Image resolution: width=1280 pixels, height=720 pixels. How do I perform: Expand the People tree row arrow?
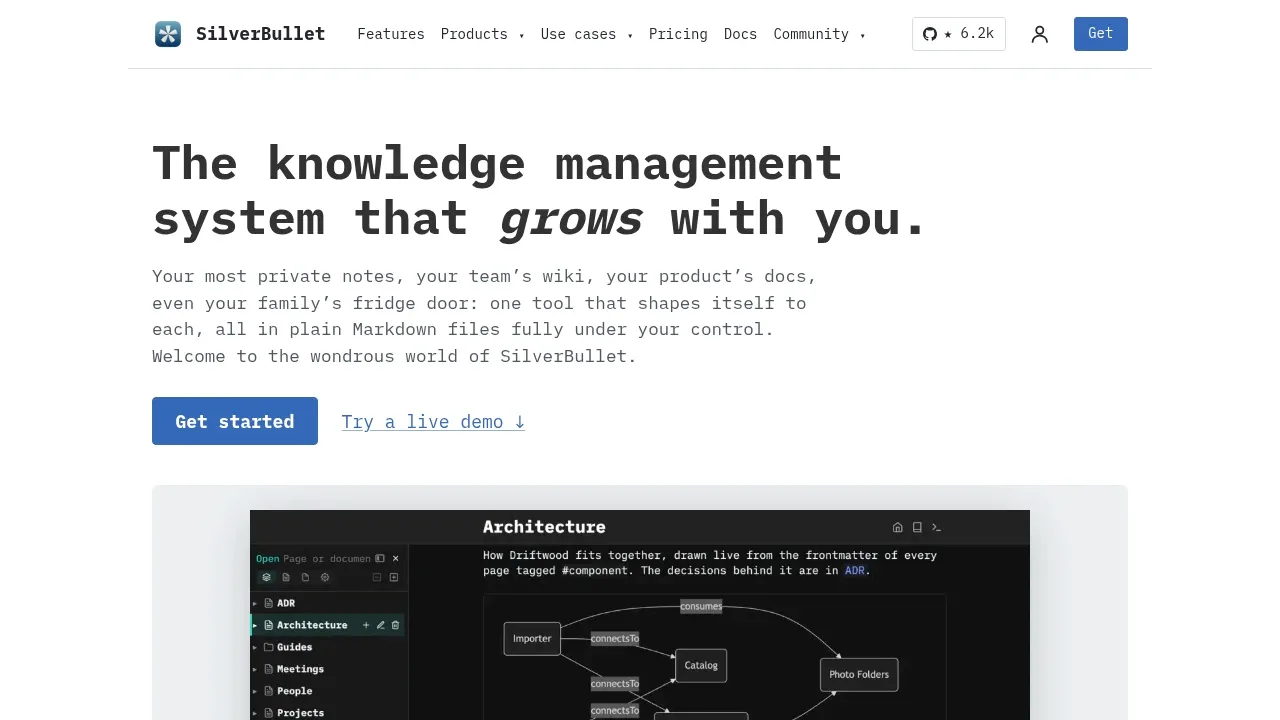[x=255, y=691]
